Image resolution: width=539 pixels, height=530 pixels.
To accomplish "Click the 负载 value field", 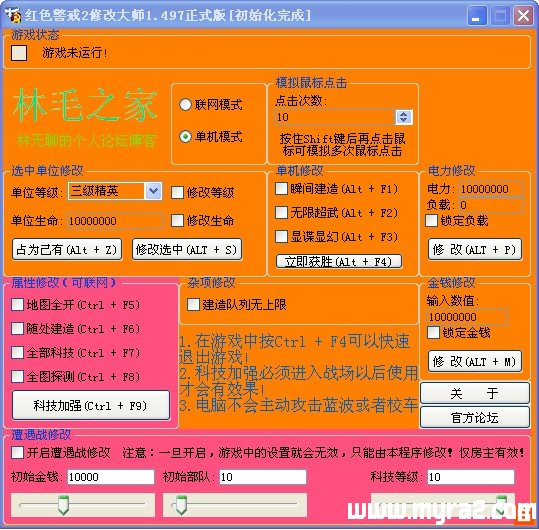I will (x=491, y=205).
